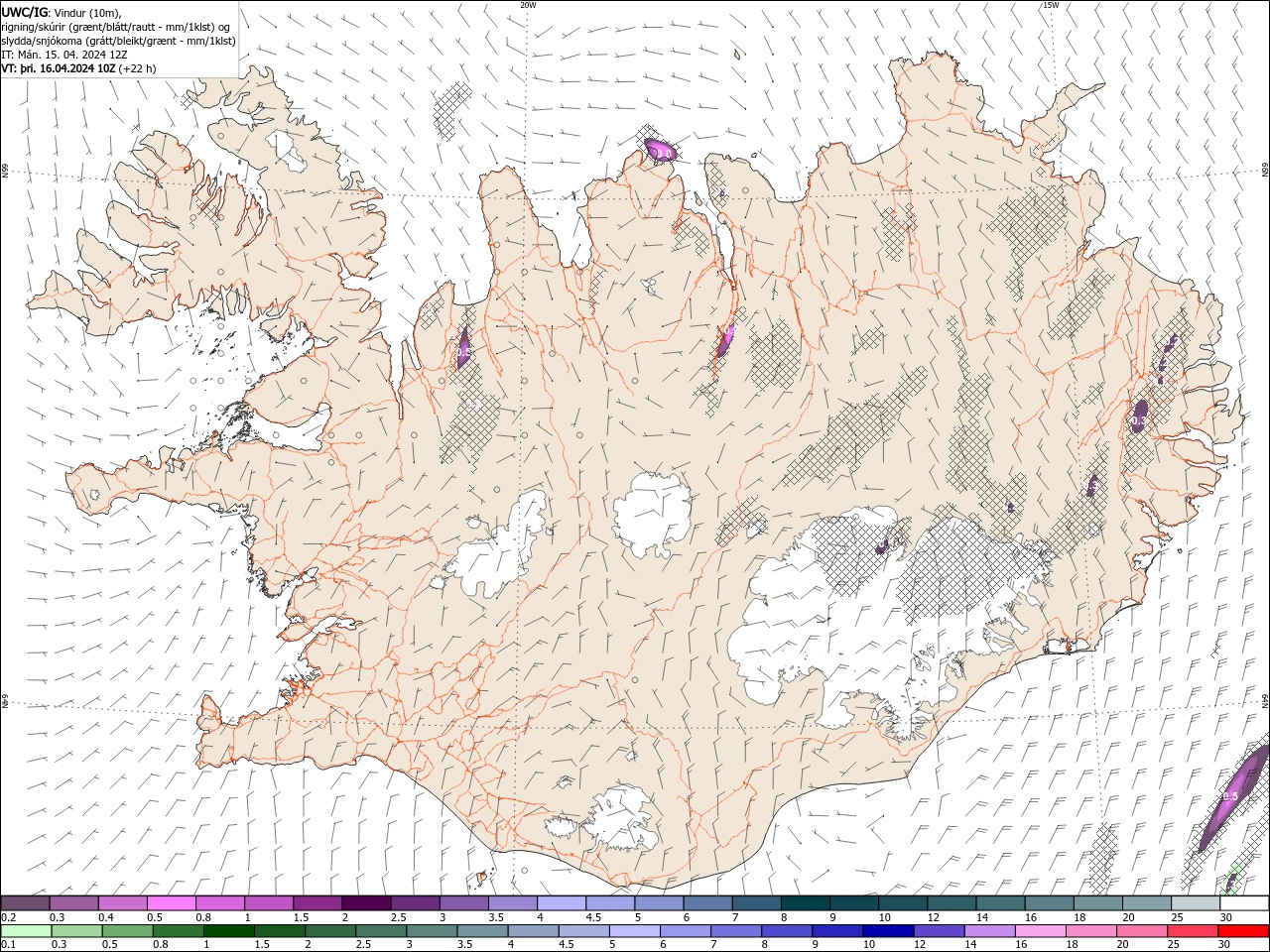
Task: Click the 'UWC/IG: Vindur (10m)' title line
Action: coord(61,12)
